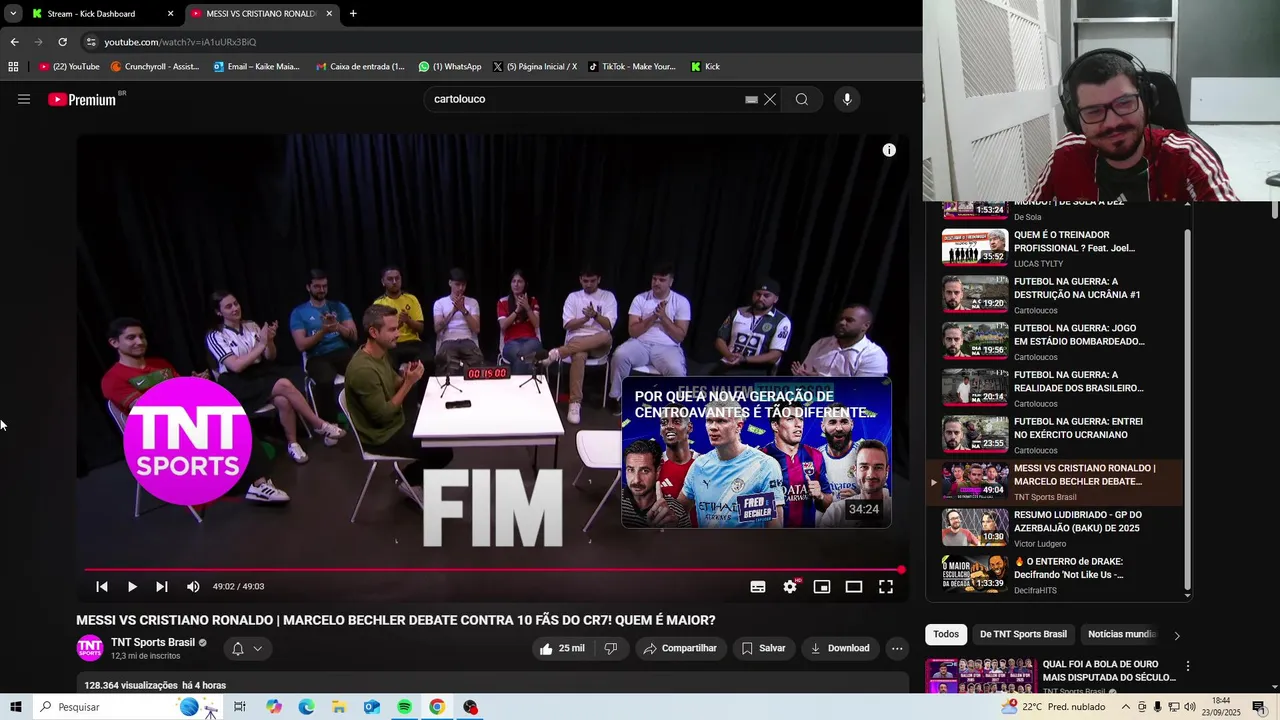Open Futebol na Guerra: Jogo em Estádio

pyautogui.click(x=1057, y=341)
